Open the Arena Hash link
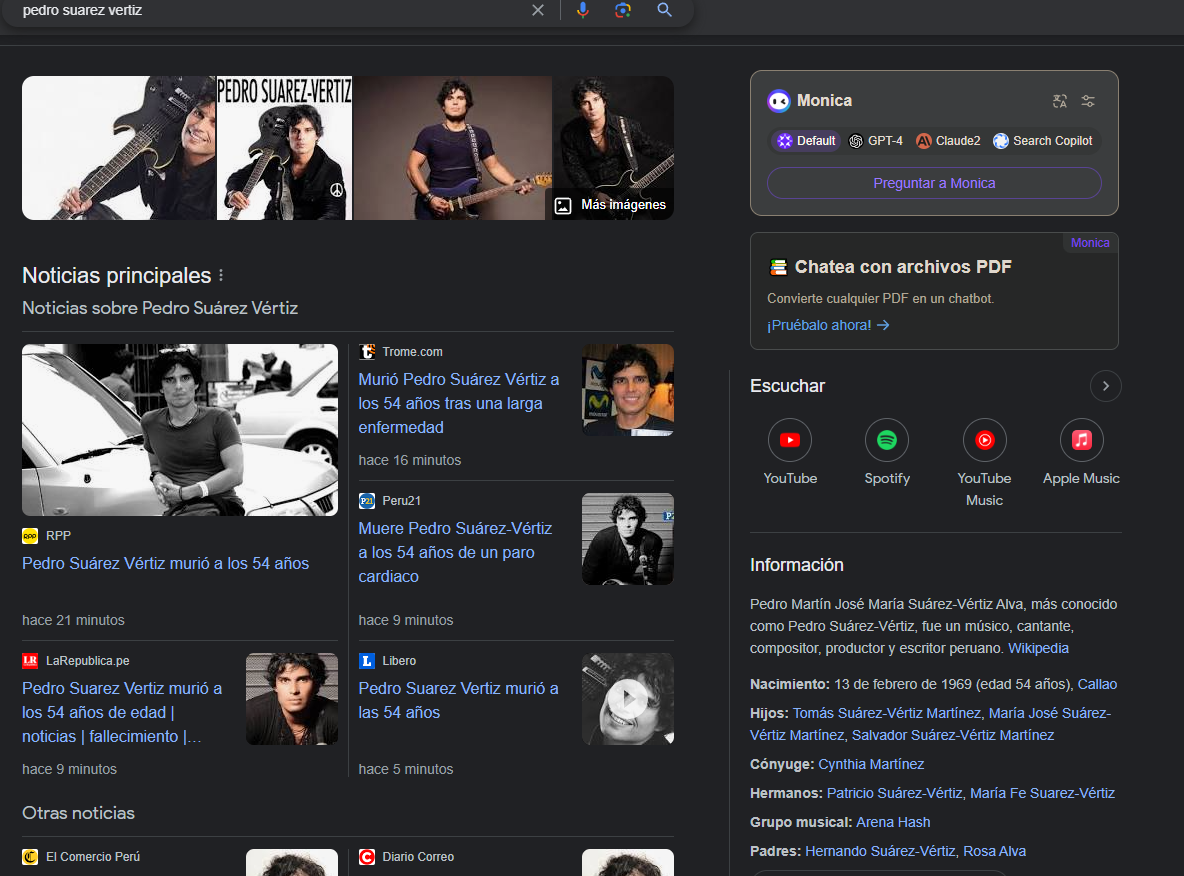Image resolution: width=1184 pixels, height=876 pixels. [893, 822]
